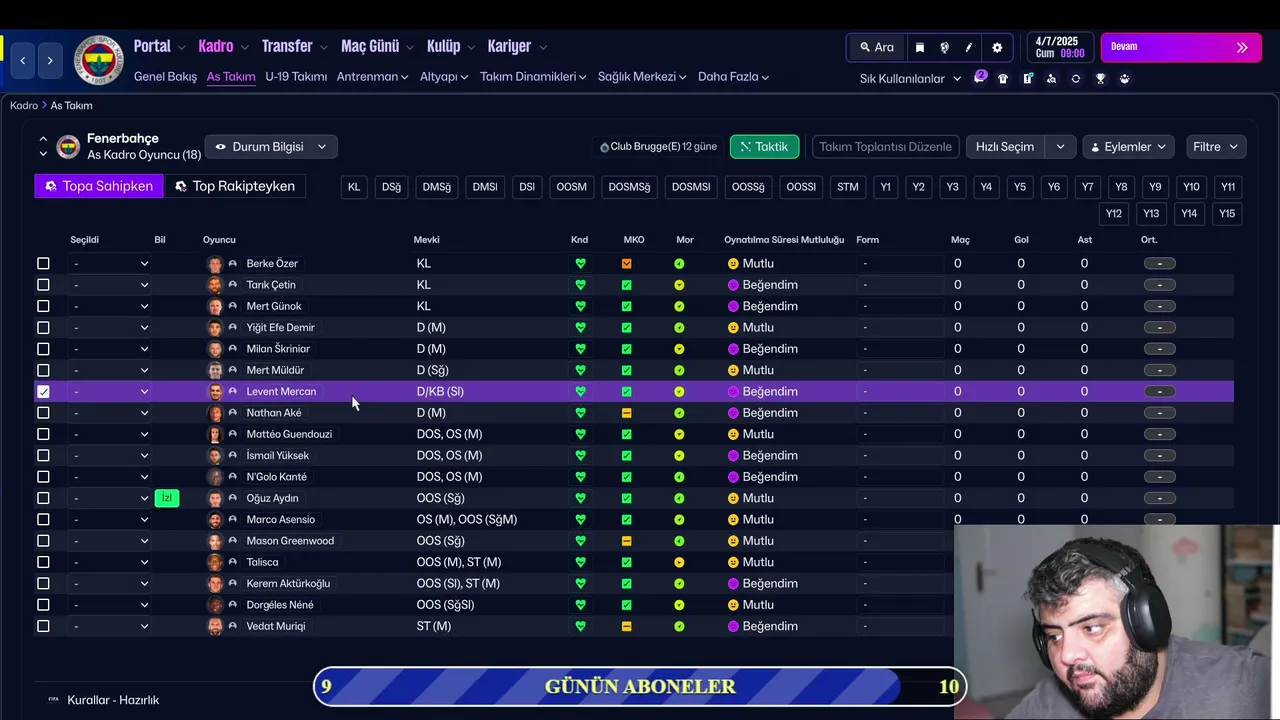The width and height of the screenshot is (1280, 720).
Task: Click the KL position slot button
Action: [x=354, y=187]
